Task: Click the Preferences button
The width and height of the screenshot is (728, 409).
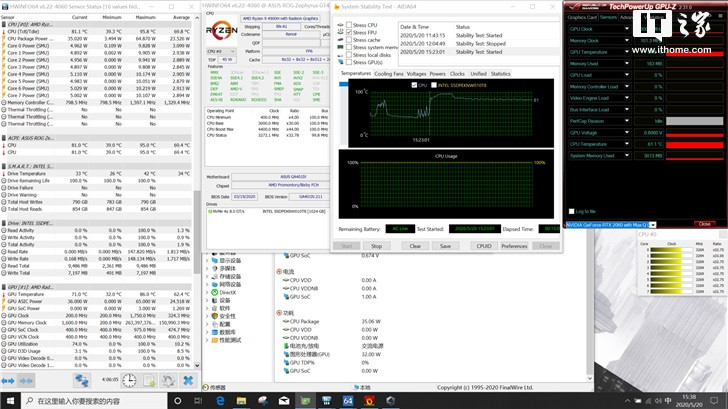Action: (514, 245)
